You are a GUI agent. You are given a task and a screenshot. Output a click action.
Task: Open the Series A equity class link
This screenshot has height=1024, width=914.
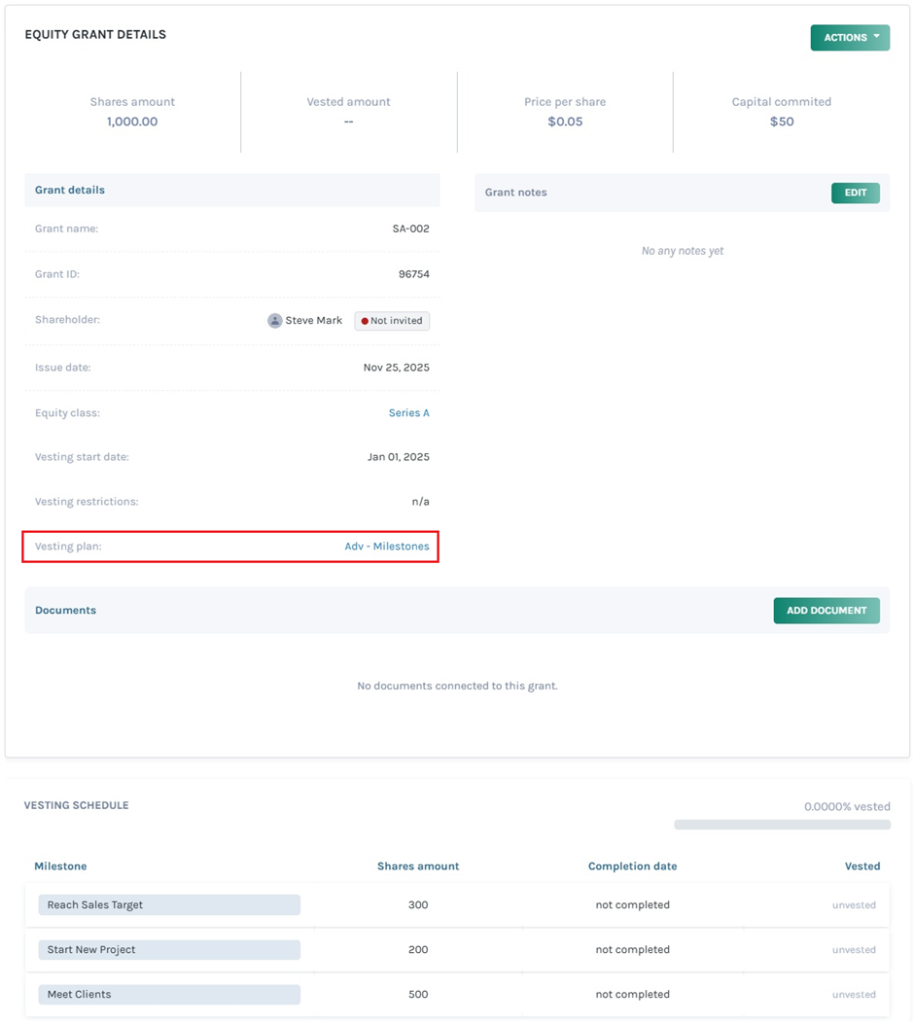tap(409, 413)
